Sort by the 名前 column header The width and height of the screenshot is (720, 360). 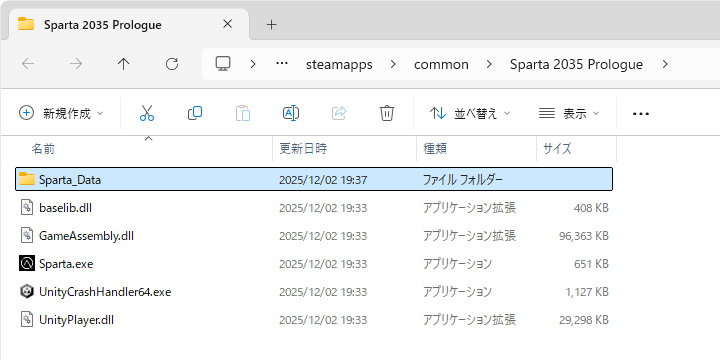click(x=144, y=148)
